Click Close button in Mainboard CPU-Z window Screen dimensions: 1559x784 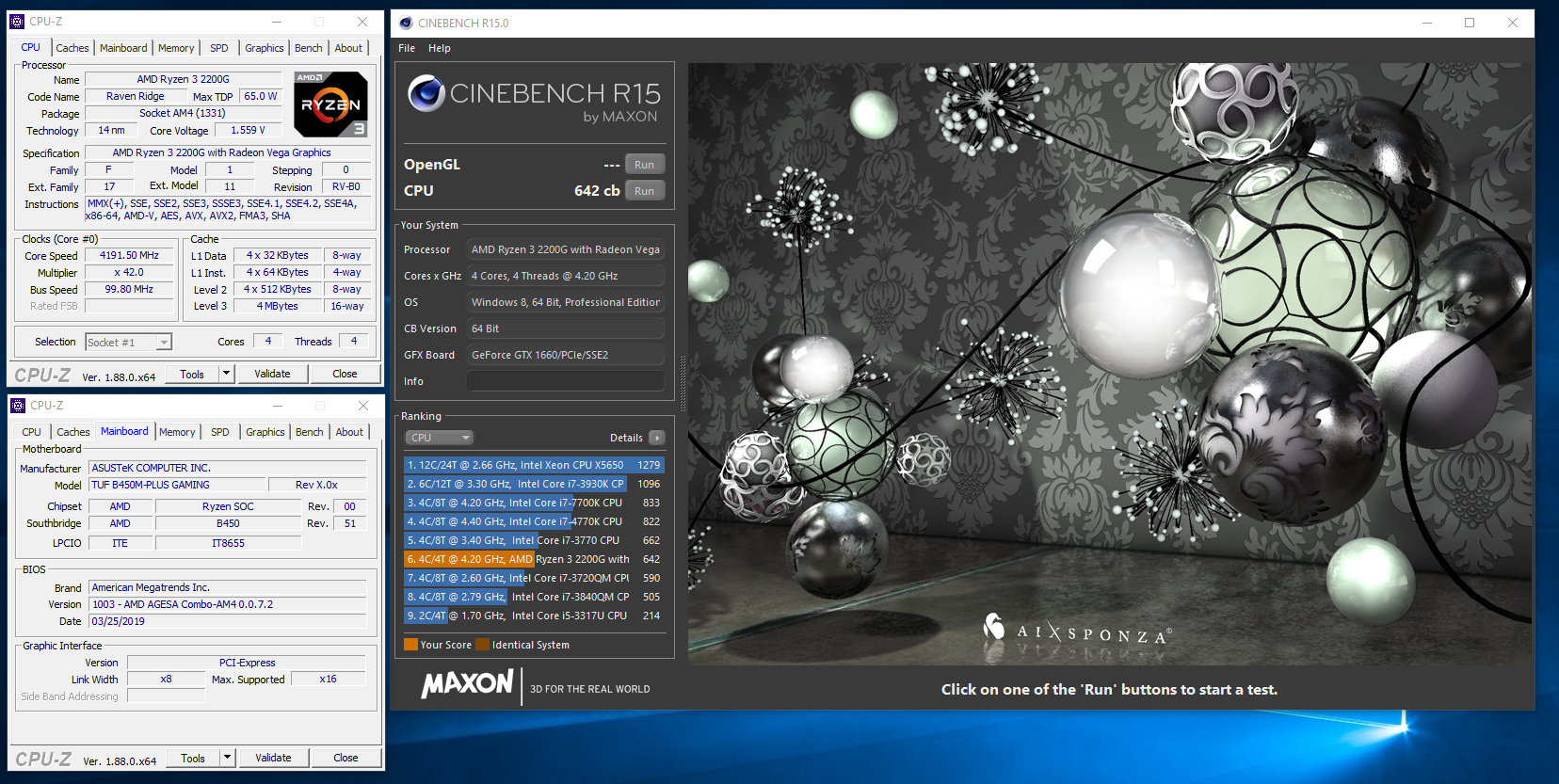pyautogui.click(x=346, y=758)
